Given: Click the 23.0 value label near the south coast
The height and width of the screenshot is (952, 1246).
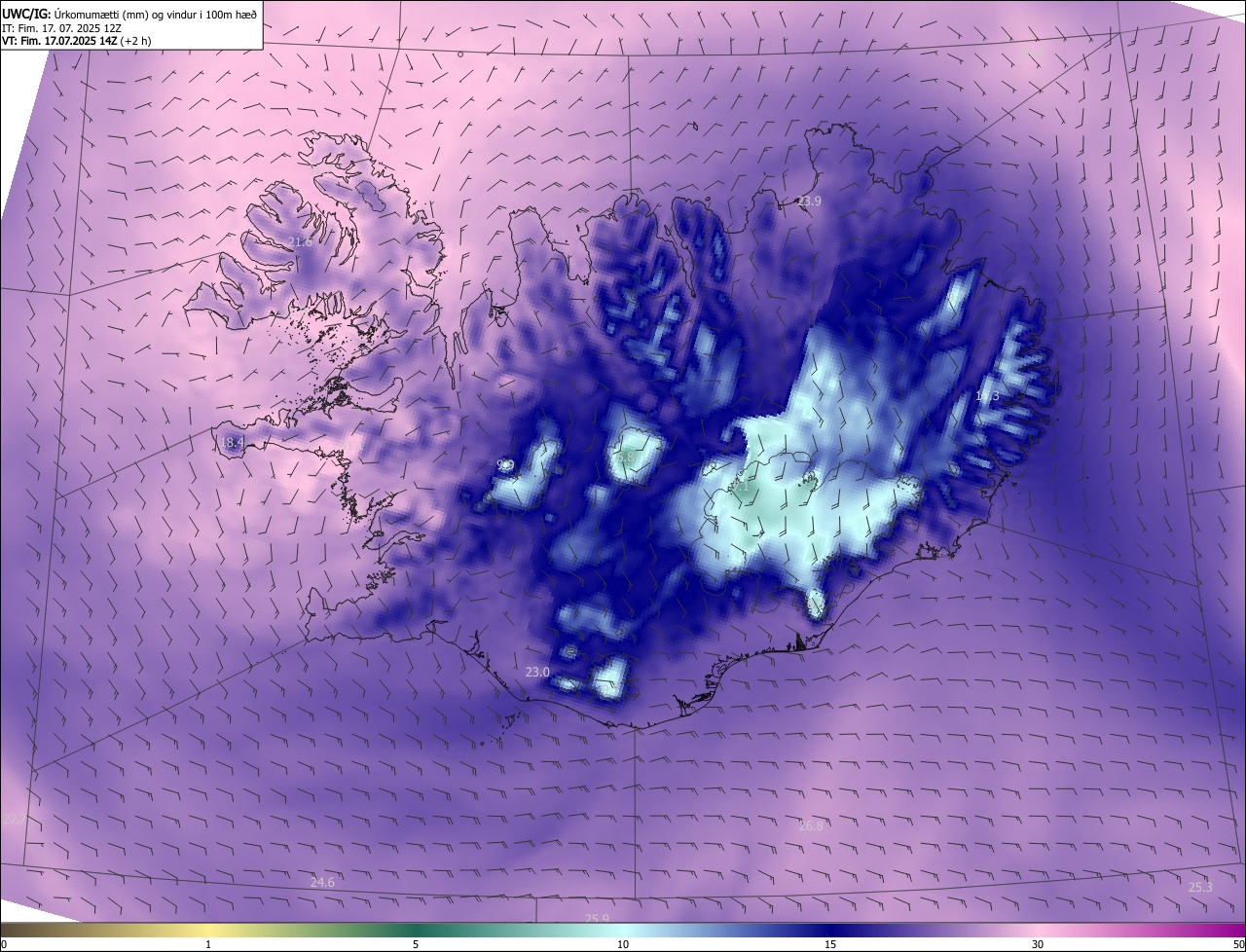Looking at the screenshot, I should pyautogui.click(x=537, y=672).
